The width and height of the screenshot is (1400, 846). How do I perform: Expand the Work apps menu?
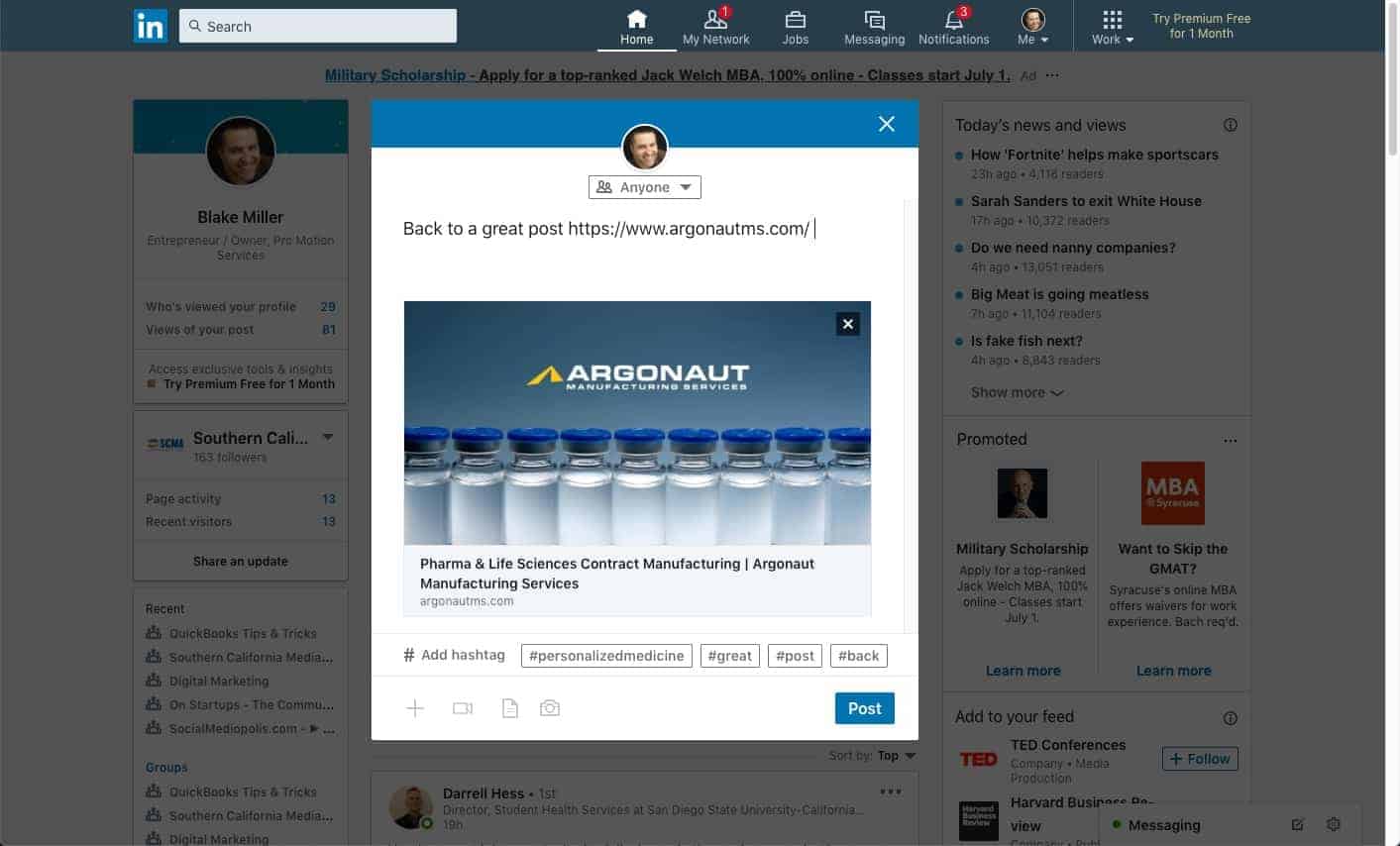(1112, 27)
